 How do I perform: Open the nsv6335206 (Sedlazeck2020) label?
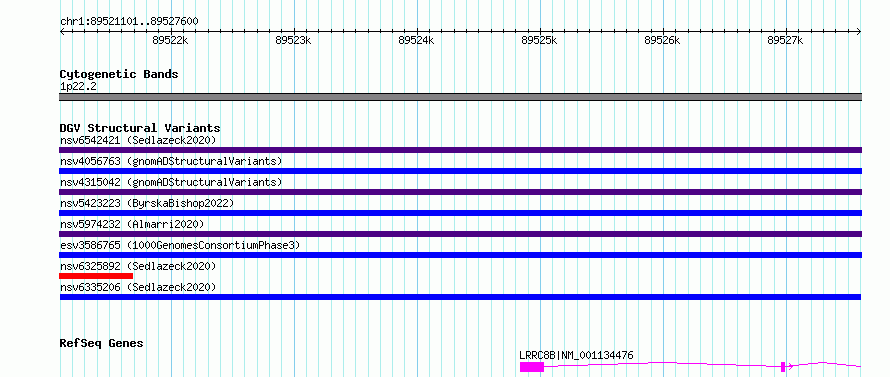138,287
